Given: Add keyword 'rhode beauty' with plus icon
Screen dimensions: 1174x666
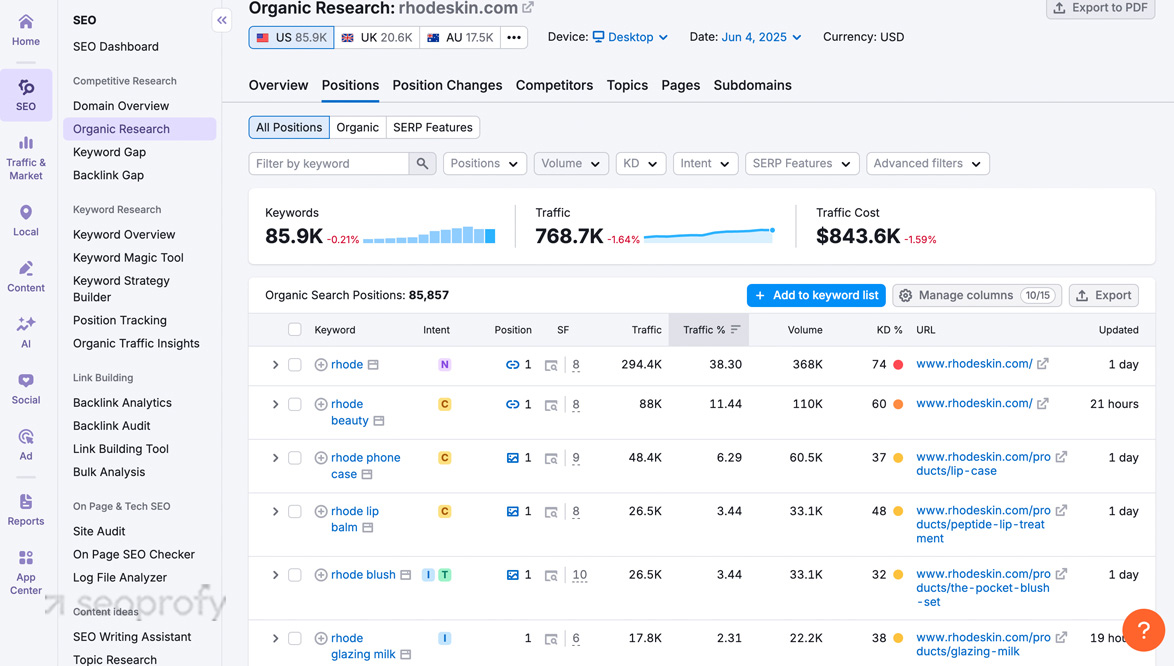Looking at the screenshot, I should [x=320, y=404].
